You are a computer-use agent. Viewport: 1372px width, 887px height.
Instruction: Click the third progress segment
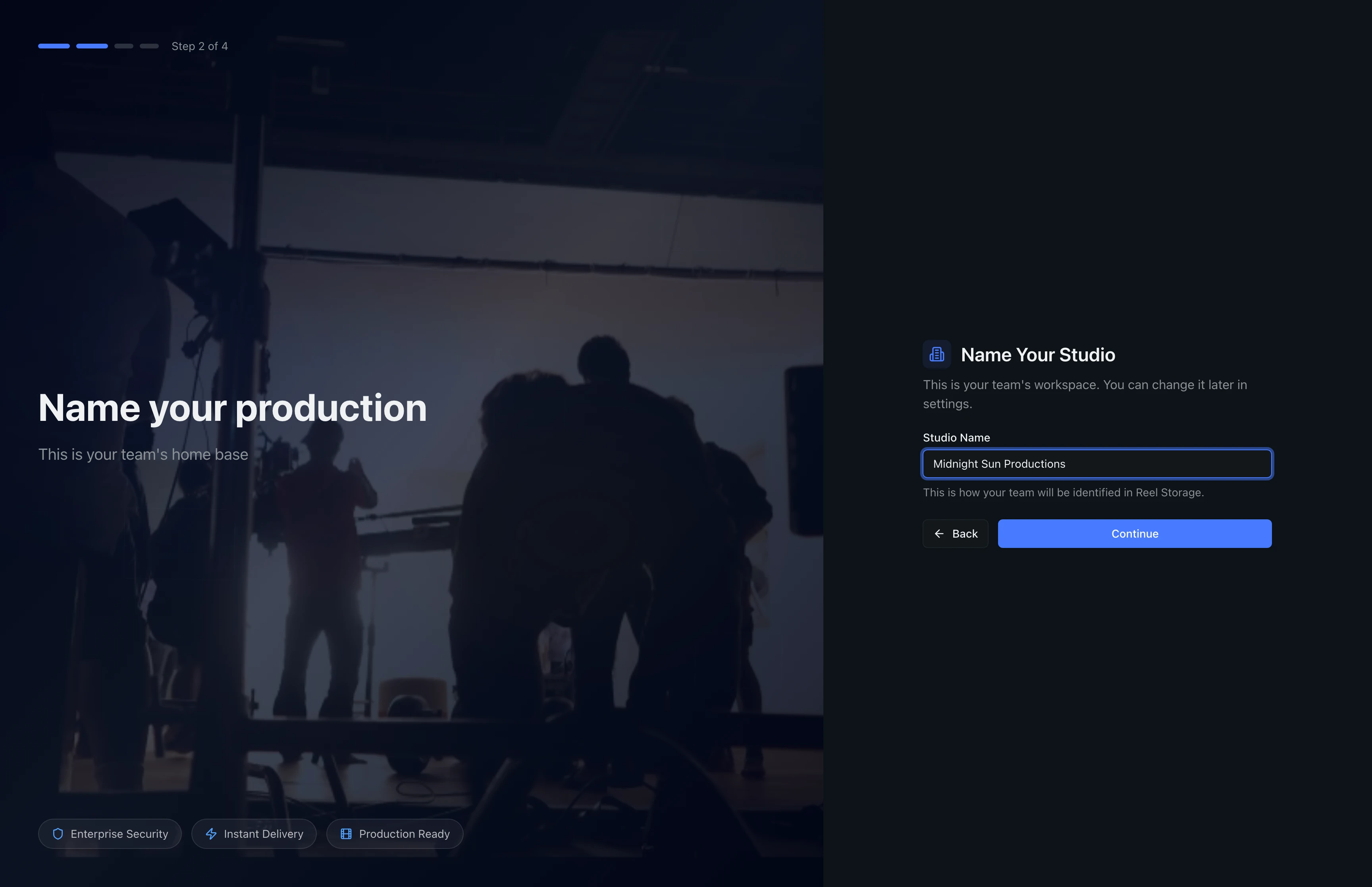[124, 46]
